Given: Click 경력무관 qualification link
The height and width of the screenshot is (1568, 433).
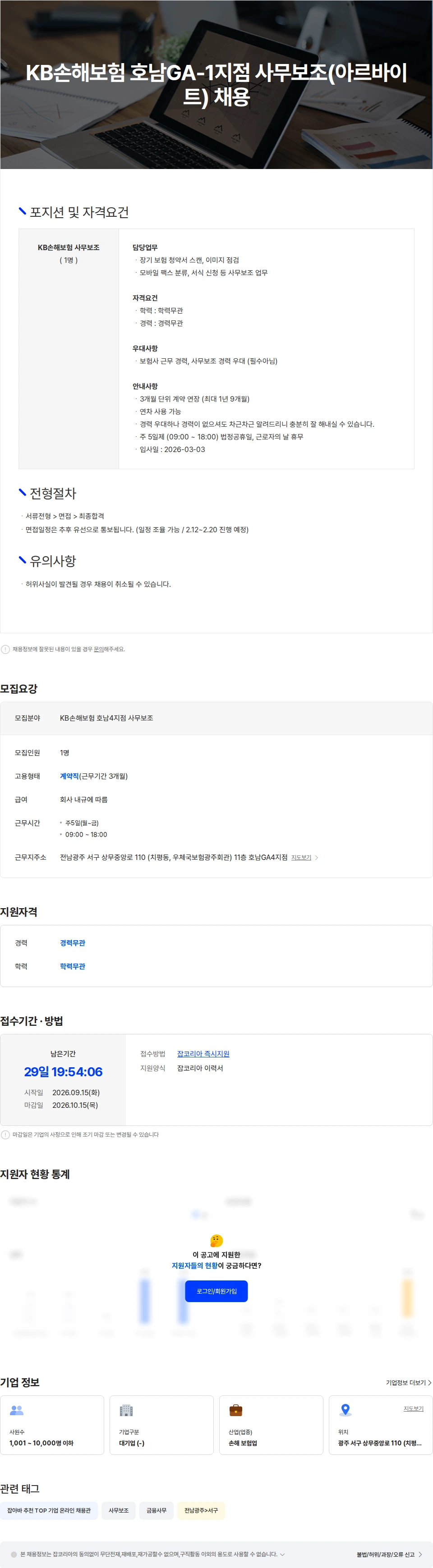Looking at the screenshot, I should [x=73, y=943].
